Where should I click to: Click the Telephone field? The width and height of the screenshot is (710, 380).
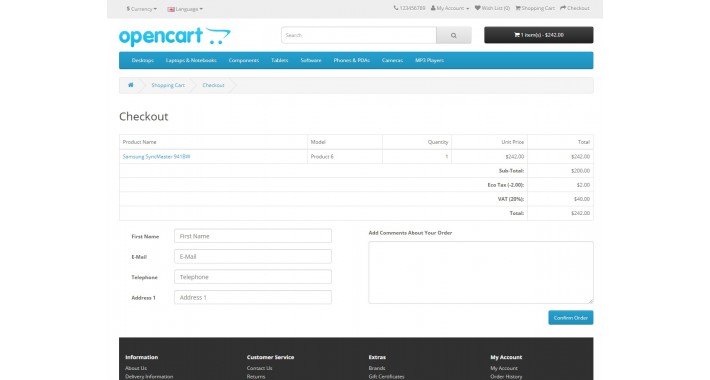tap(253, 277)
